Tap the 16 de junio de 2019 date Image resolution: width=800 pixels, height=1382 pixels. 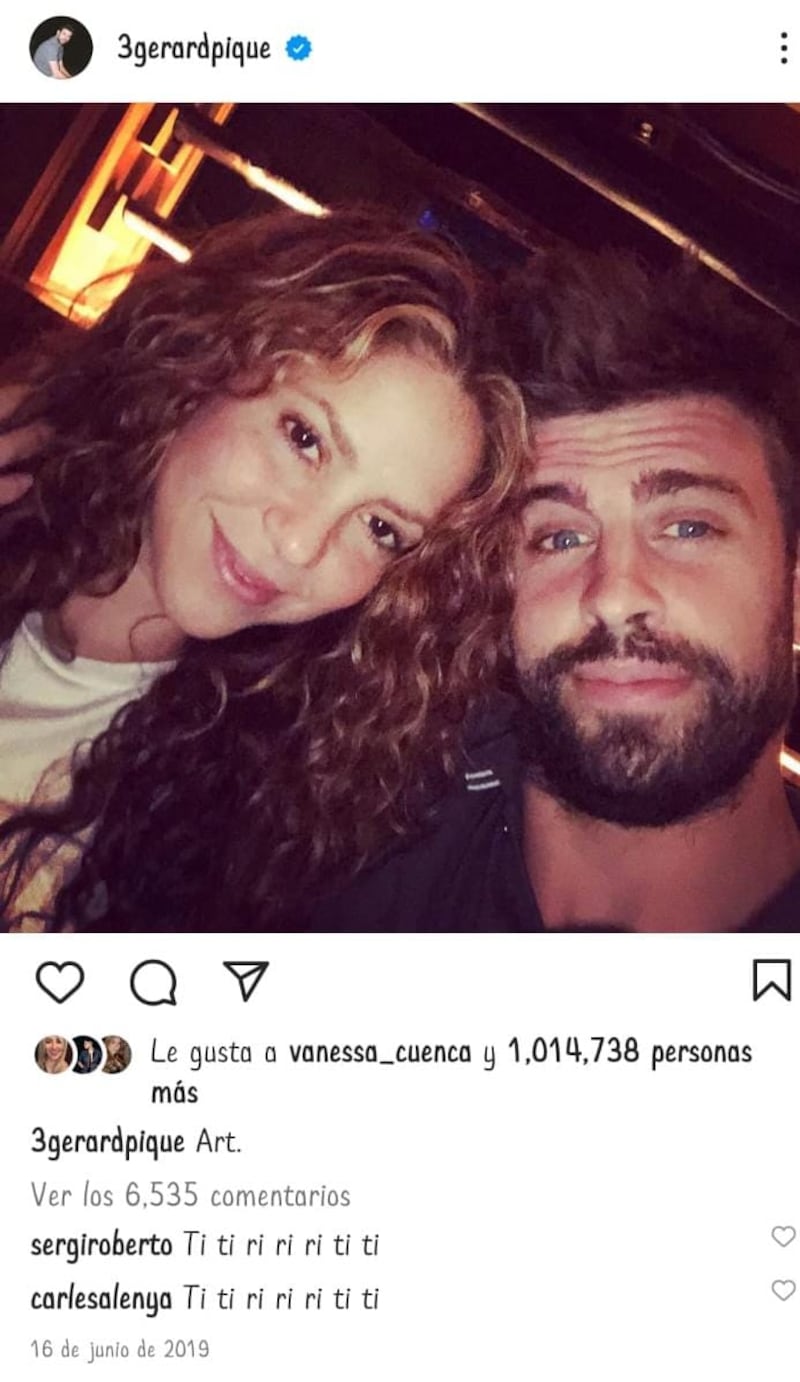pyautogui.click(x=120, y=1349)
